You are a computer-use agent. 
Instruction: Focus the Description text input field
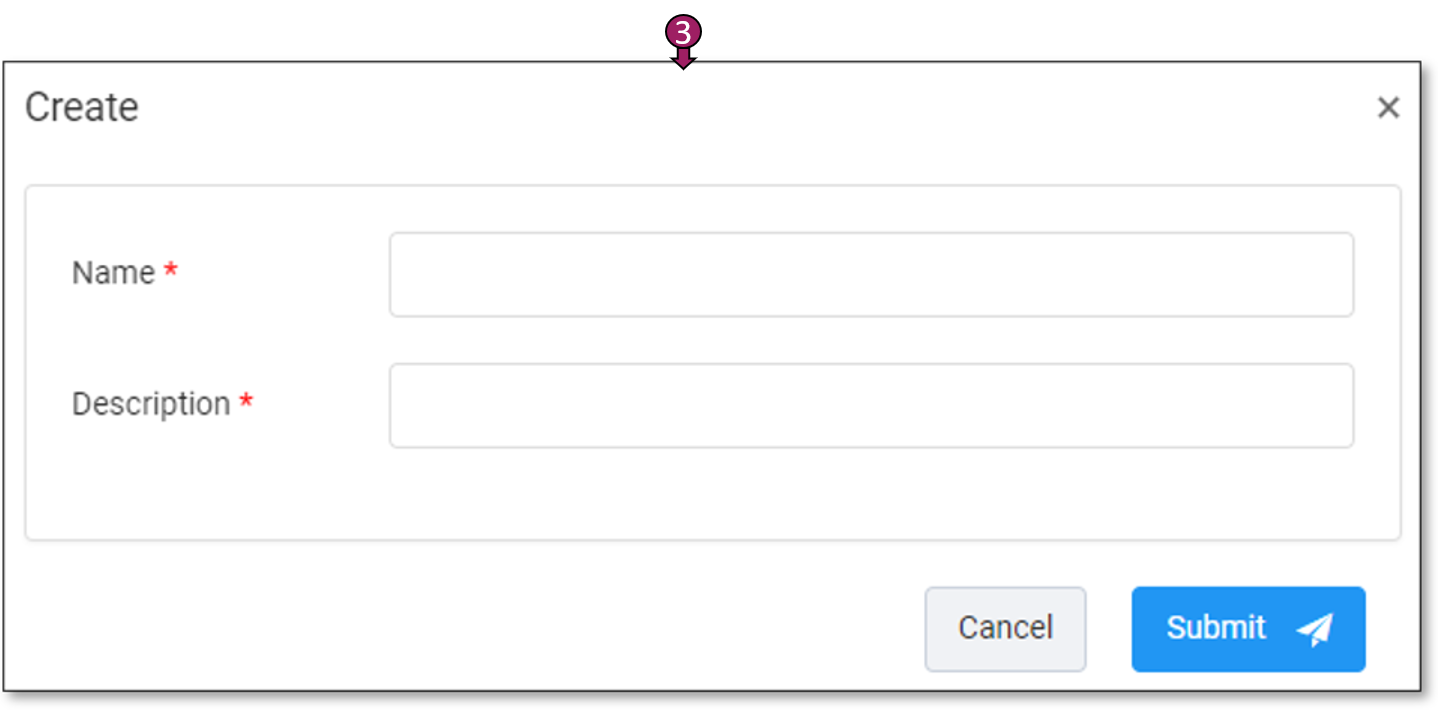click(870, 405)
